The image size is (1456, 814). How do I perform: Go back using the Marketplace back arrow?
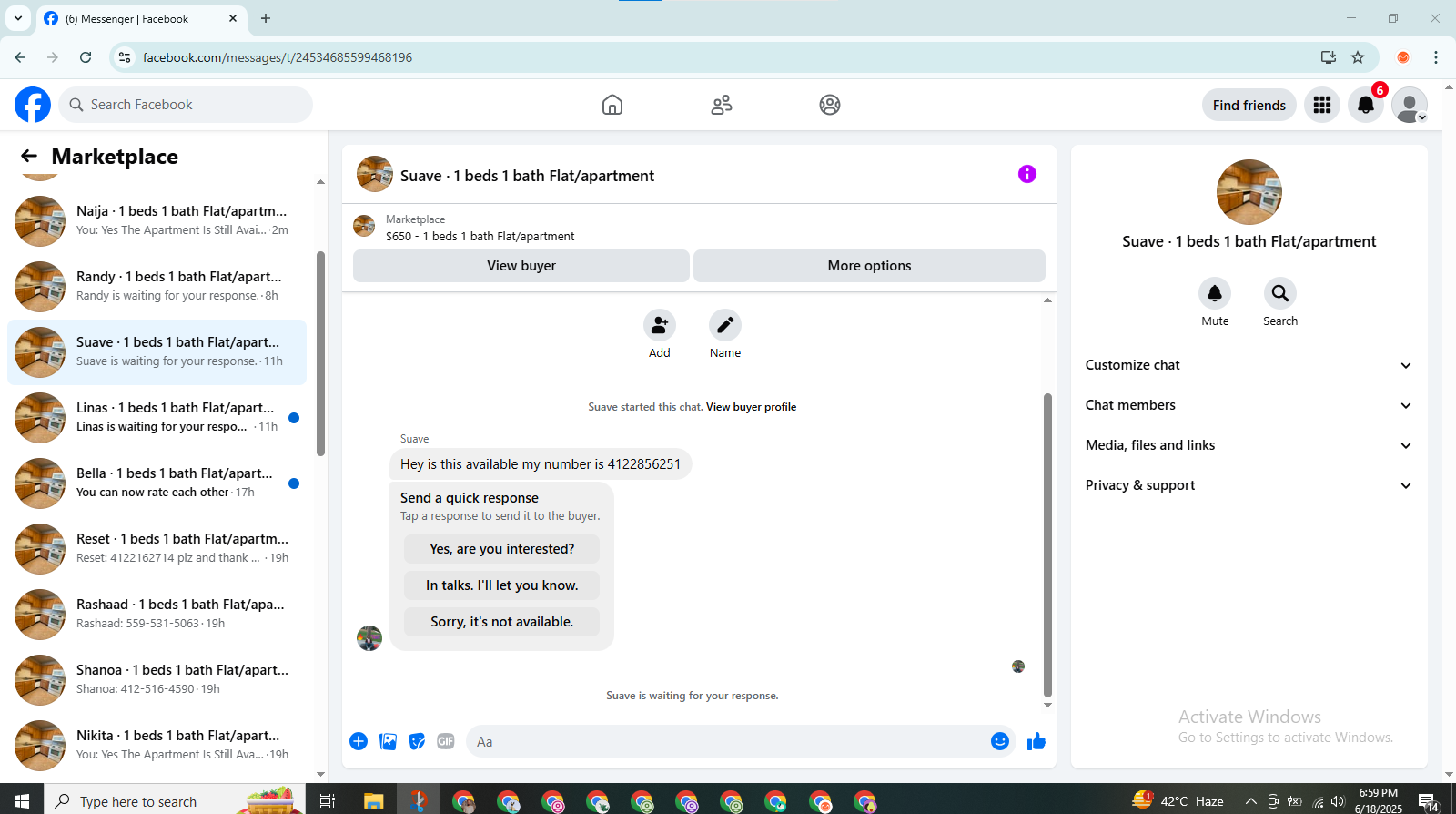[29, 156]
